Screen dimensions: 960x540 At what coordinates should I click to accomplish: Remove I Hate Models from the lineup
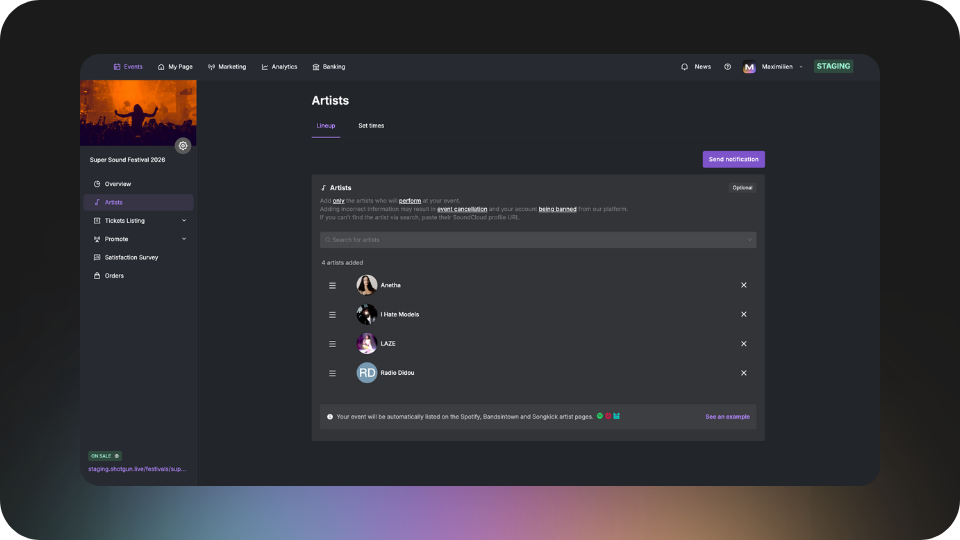coord(744,315)
